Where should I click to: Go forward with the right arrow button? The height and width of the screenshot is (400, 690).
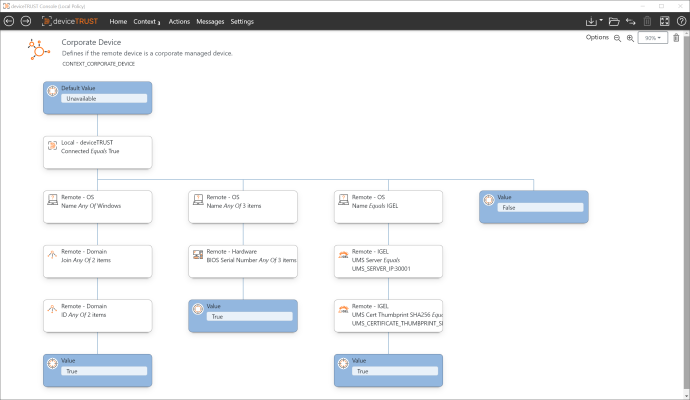(x=26, y=21)
